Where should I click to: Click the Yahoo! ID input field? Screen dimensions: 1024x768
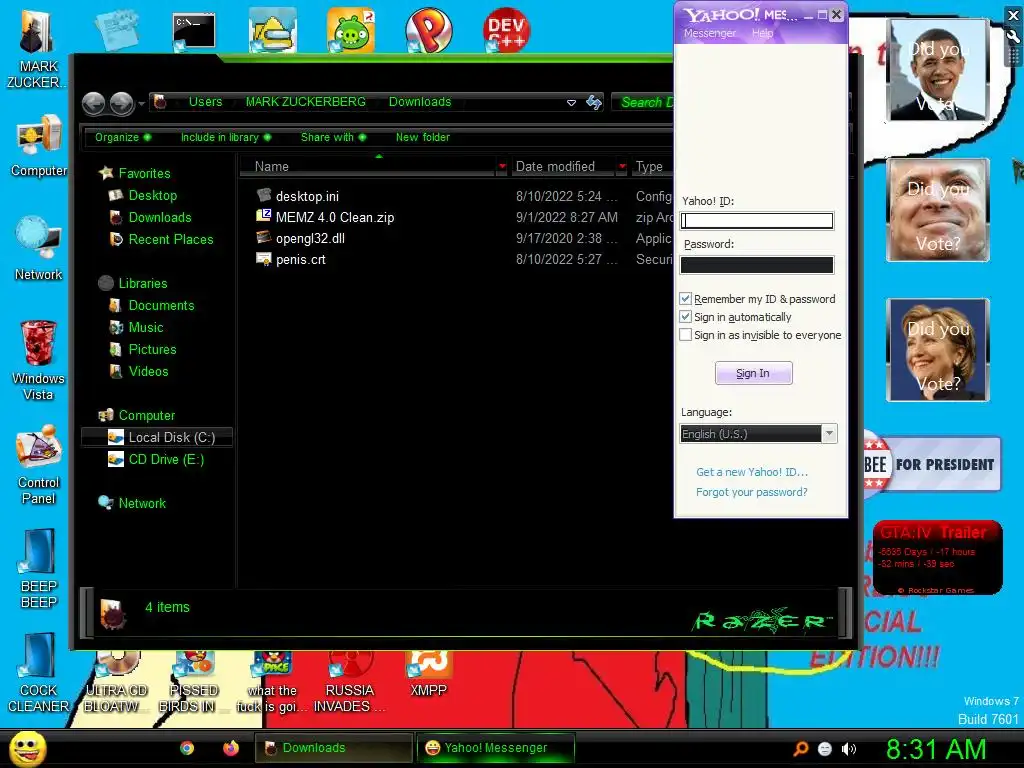click(x=757, y=221)
